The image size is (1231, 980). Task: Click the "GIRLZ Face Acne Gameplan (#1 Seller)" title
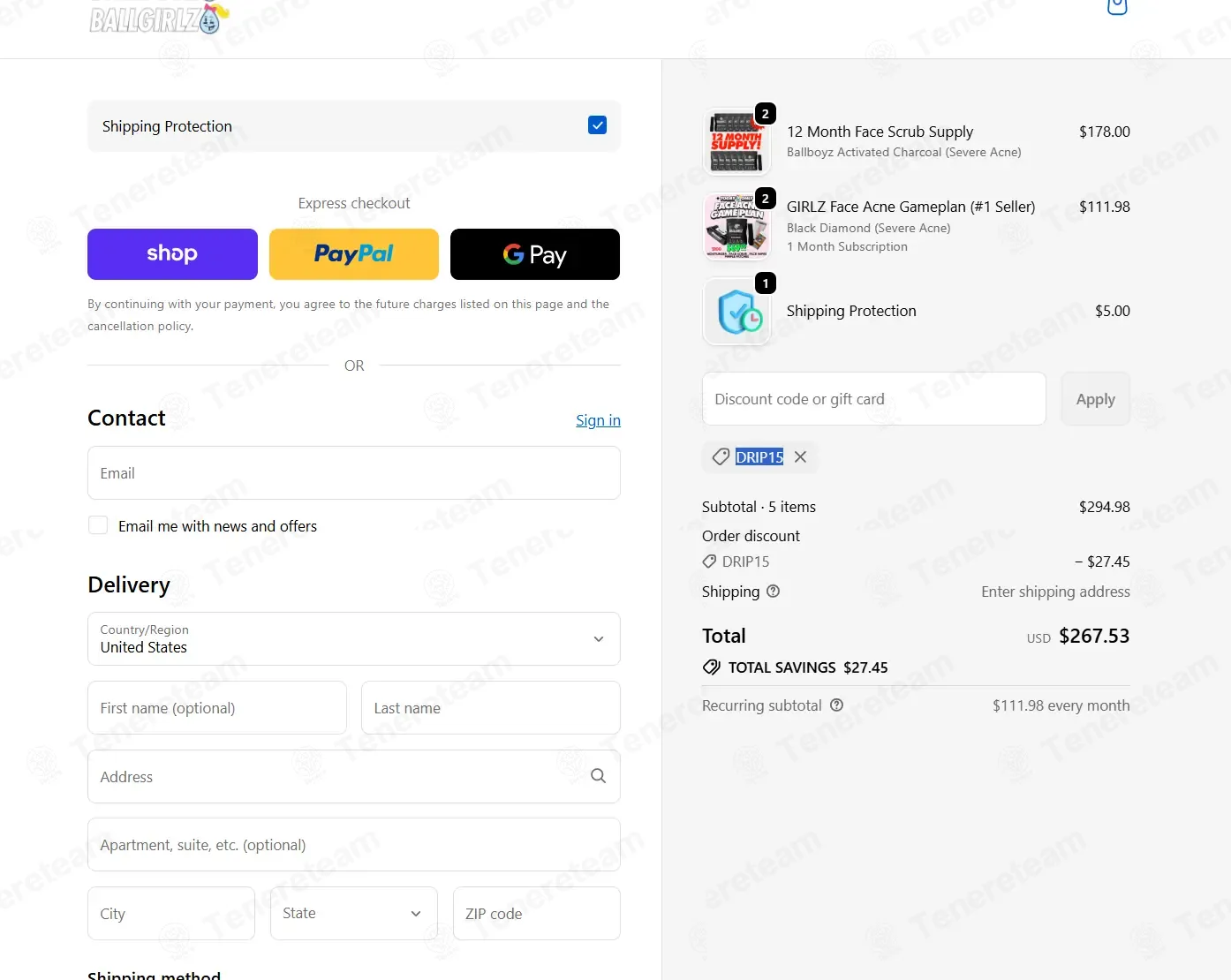tap(910, 207)
